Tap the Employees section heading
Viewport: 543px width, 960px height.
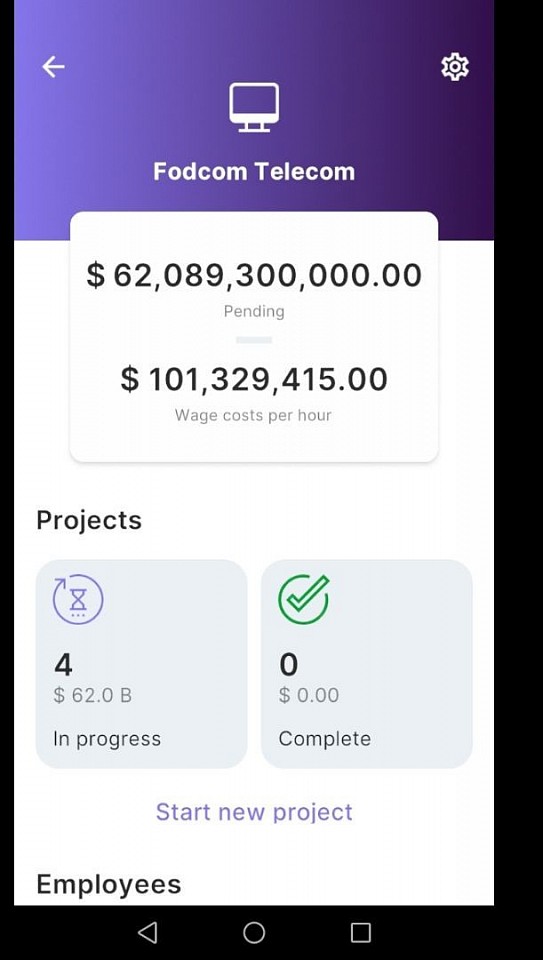point(109,884)
